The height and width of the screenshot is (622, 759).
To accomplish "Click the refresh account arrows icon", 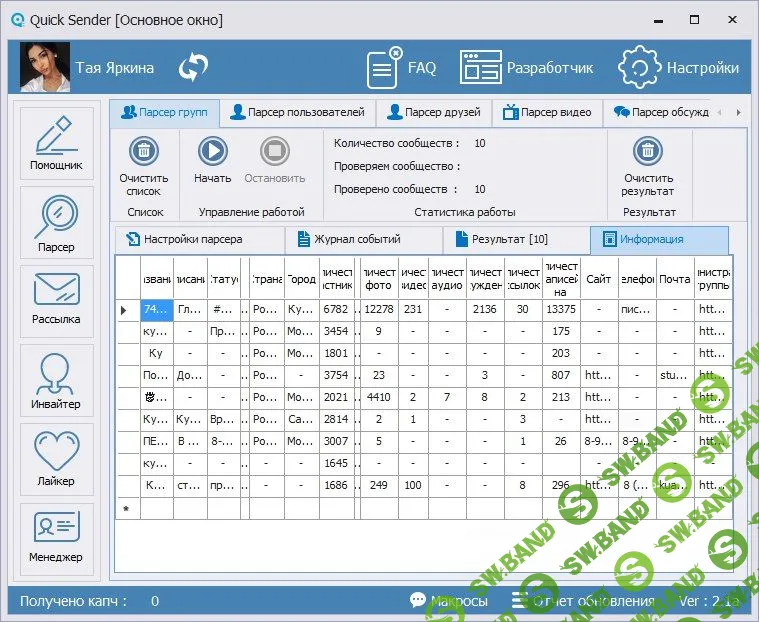I will tap(193, 67).
